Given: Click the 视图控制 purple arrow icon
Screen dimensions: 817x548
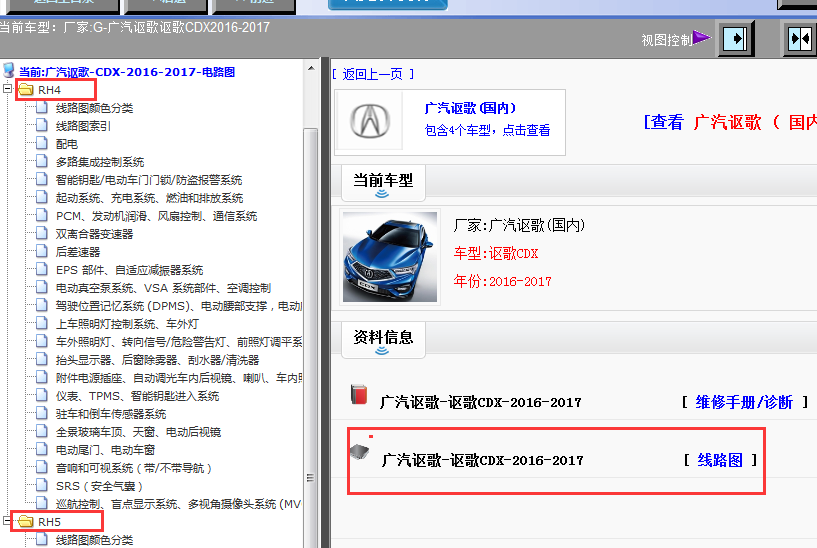Looking at the screenshot, I should [x=702, y=38].
